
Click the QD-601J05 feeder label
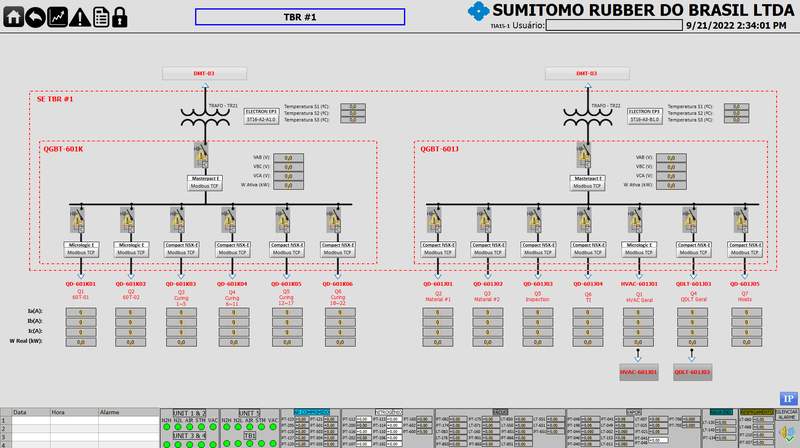744,284
